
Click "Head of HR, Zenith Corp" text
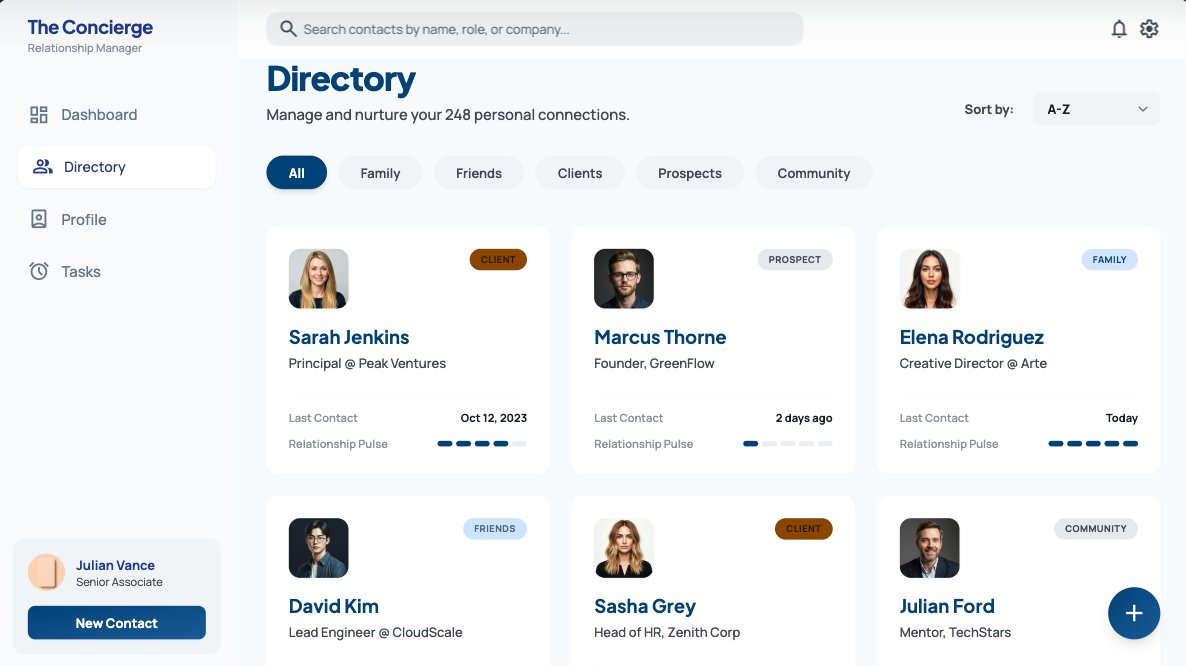[667, 633]
